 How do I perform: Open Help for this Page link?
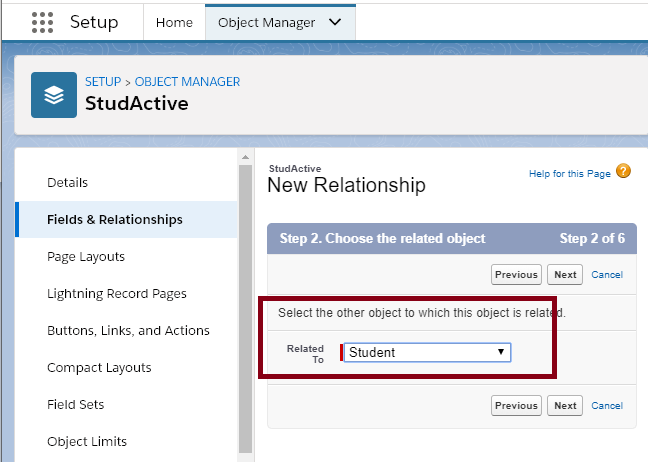569,174
